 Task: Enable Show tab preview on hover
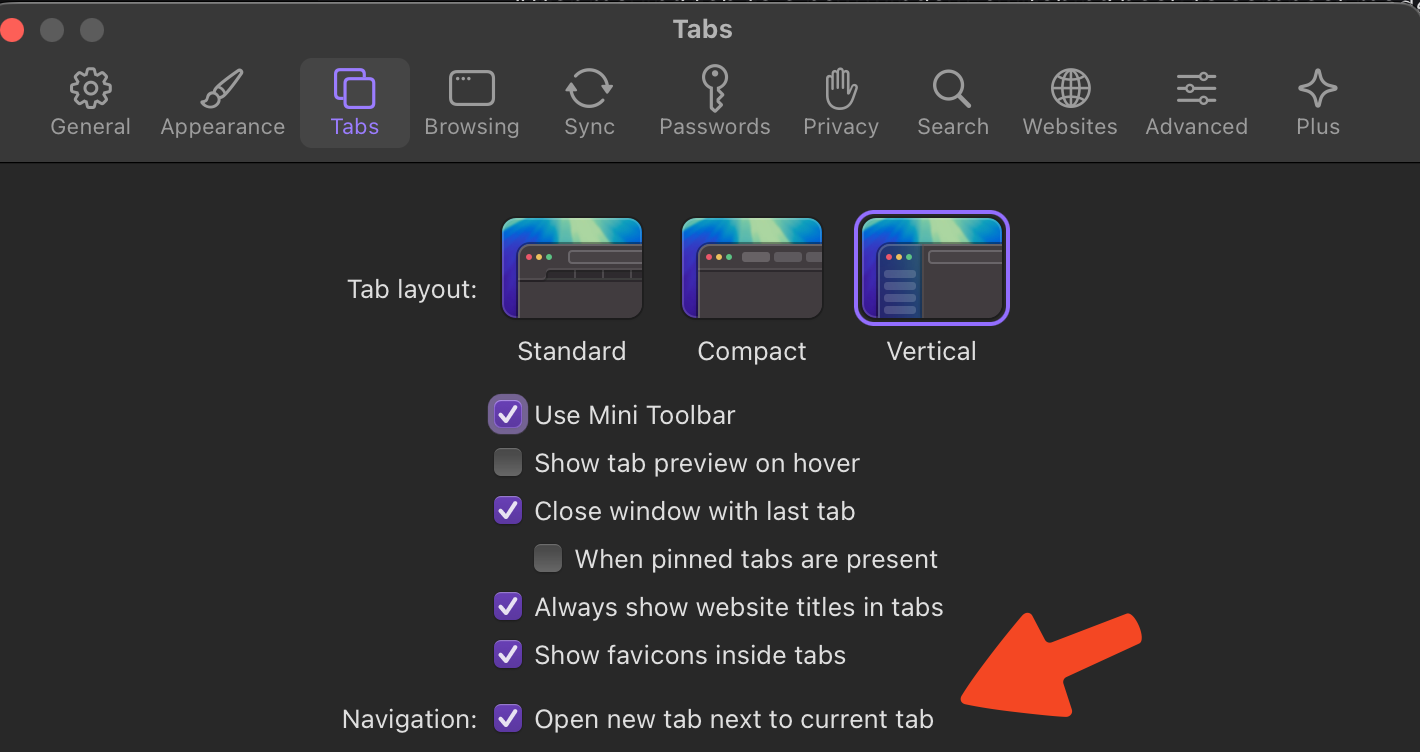point(508,463)
